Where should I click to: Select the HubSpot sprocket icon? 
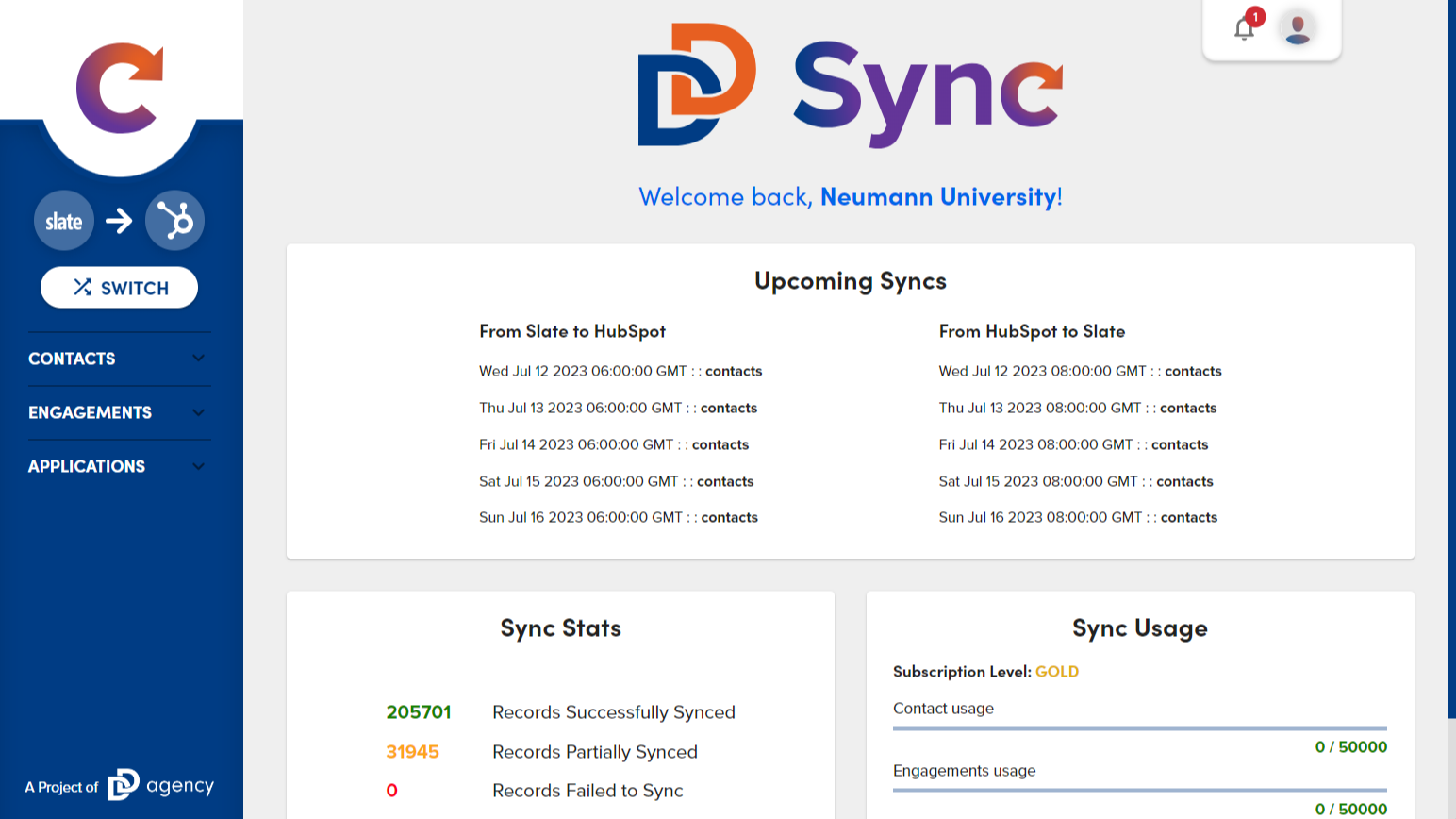[175, 220]
